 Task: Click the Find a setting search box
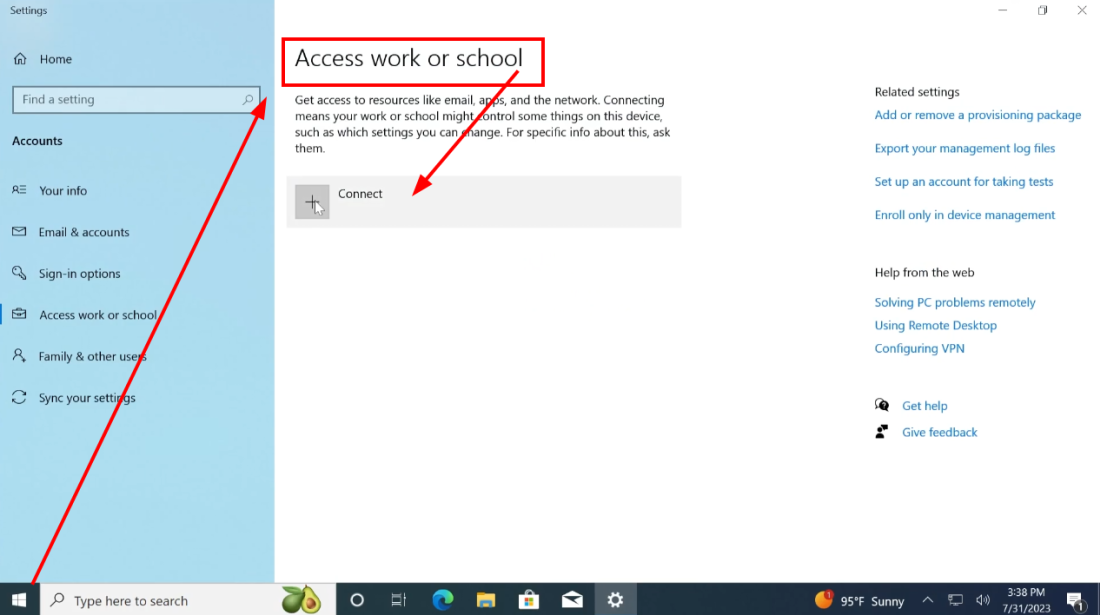click(x=125, y=100)
